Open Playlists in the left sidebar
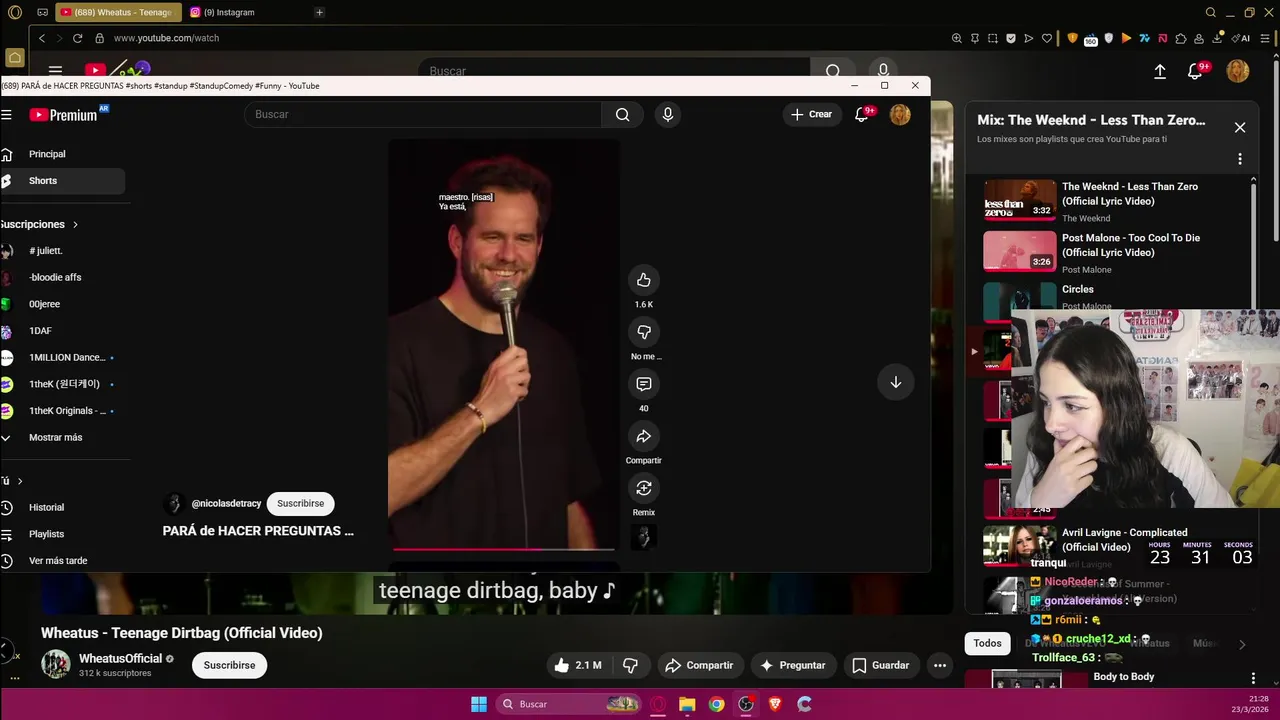The height and width of the screenshot is (720, 1280). (x=46, y=534)
